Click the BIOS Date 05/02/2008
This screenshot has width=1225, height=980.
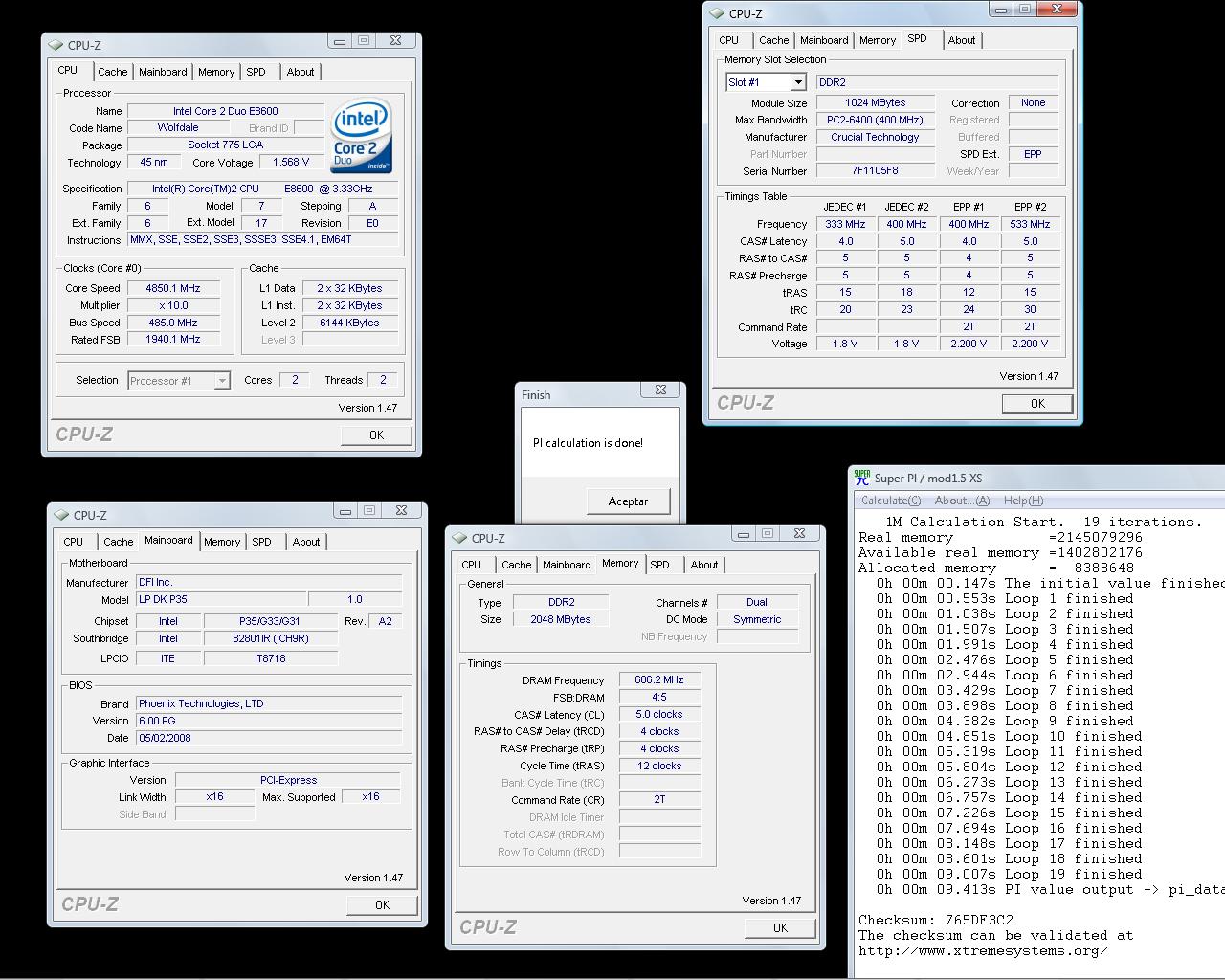coord(268,738)
